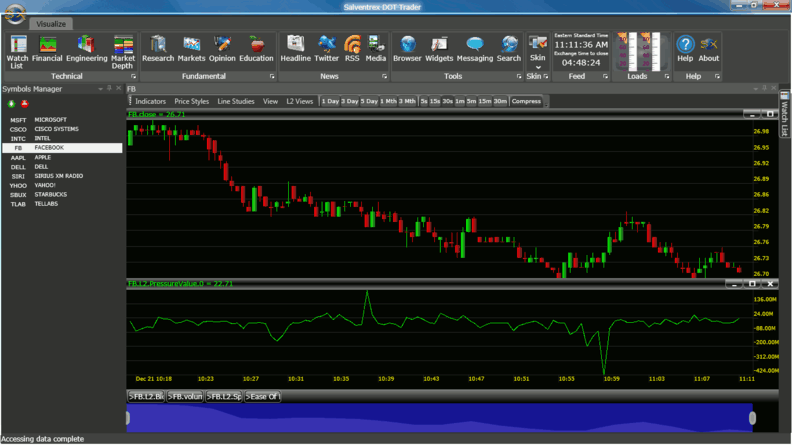792x445 pixels.
Task: Open the Line Studies menu
Action: pos(236,102)
